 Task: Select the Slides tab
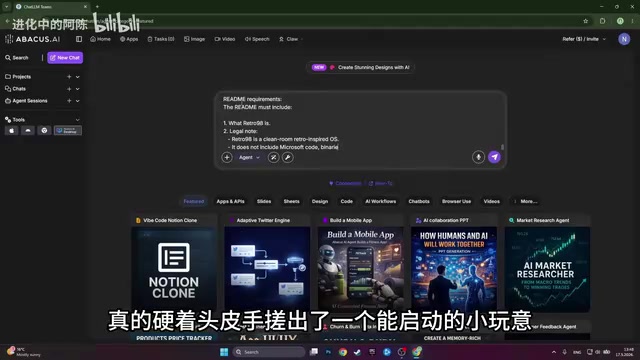[264, 201]
